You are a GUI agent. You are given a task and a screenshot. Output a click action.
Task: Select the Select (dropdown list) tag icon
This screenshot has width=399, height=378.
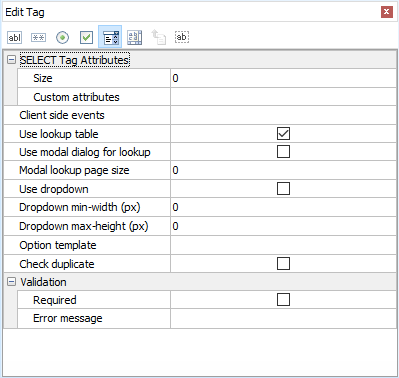(x=110, y=37)
